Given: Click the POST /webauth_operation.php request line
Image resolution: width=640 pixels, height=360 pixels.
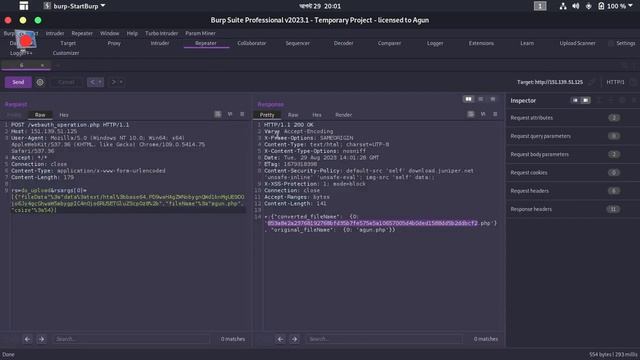Looking at the screenshot, I should tap(70, 125).
